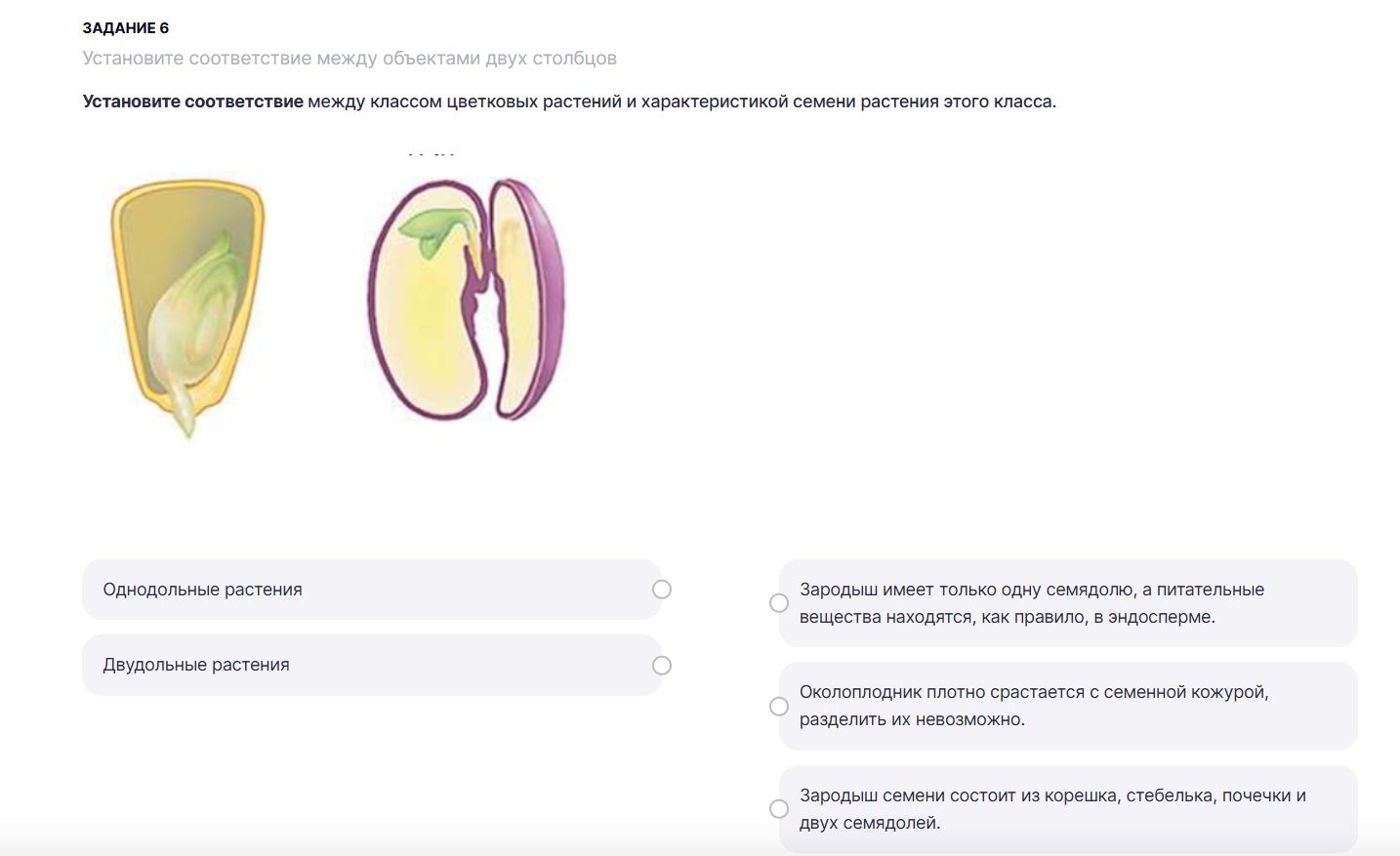Viewport: 1400px width, 856px height.
Task: Click the split bean seed illustration
Action: (x=466, y=299)
